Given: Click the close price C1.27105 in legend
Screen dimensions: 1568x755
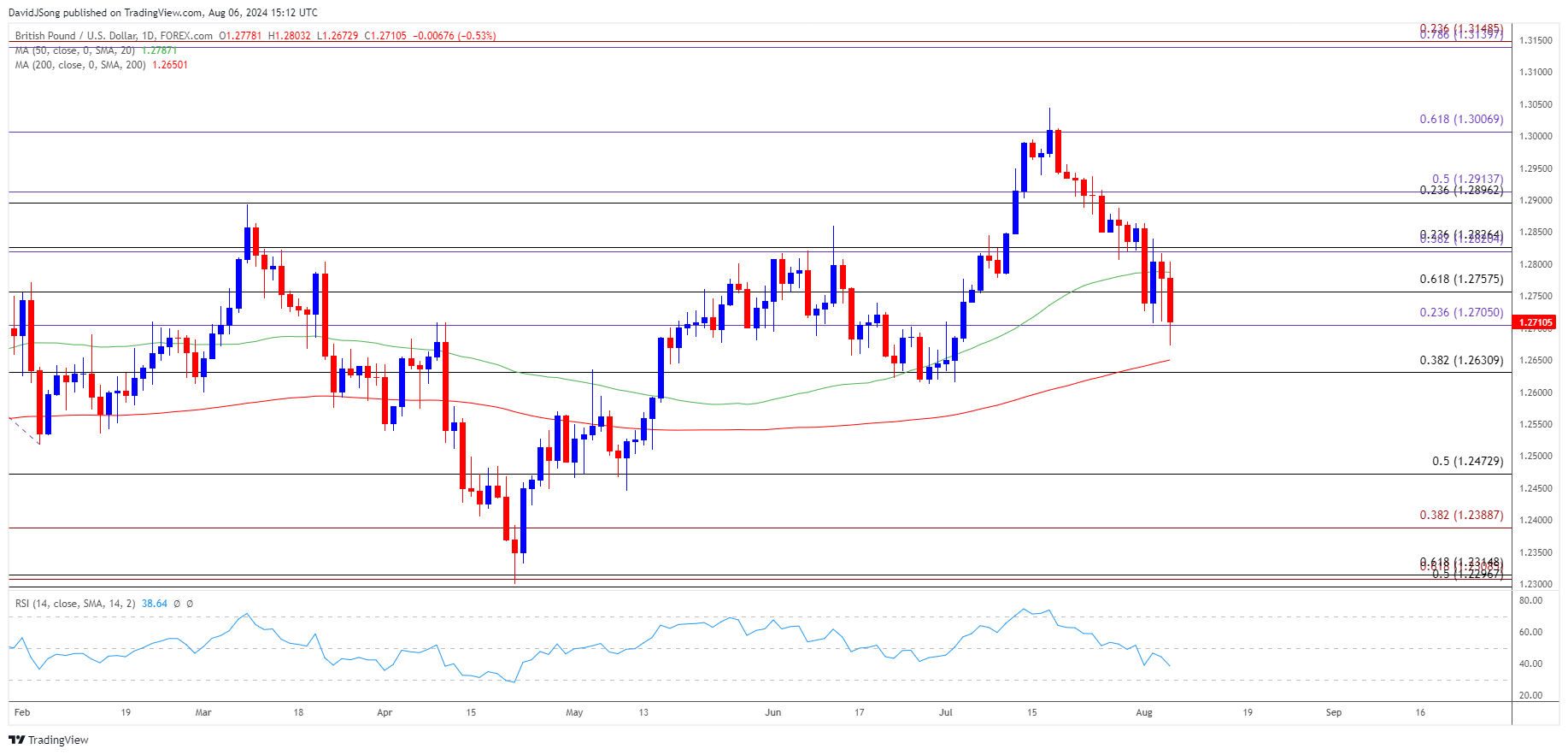Looking at the screenshot, I should click(385, 36).
